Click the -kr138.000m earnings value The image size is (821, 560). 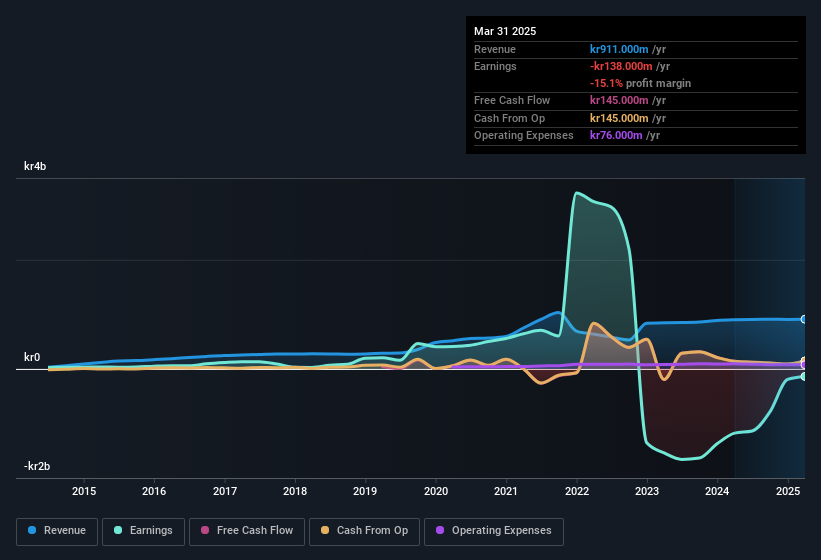621,66
